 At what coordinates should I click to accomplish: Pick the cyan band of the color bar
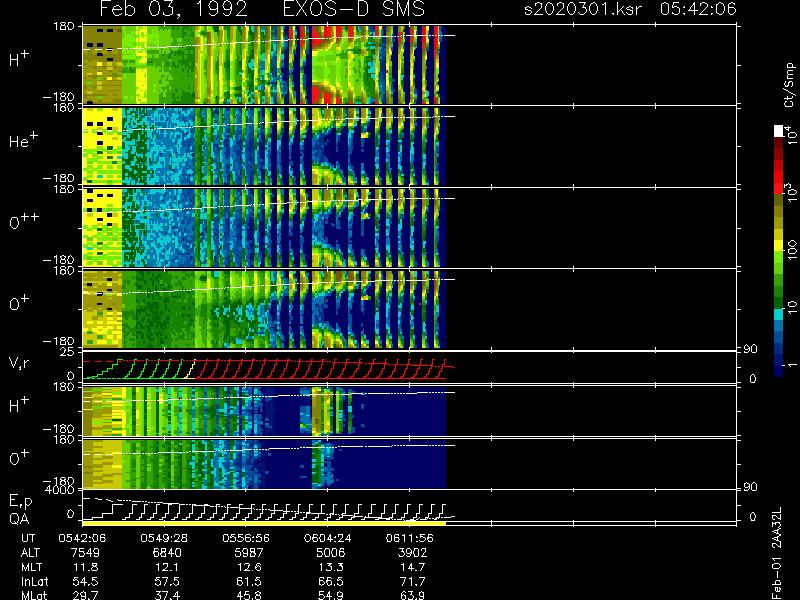click(x=779, y=315)
